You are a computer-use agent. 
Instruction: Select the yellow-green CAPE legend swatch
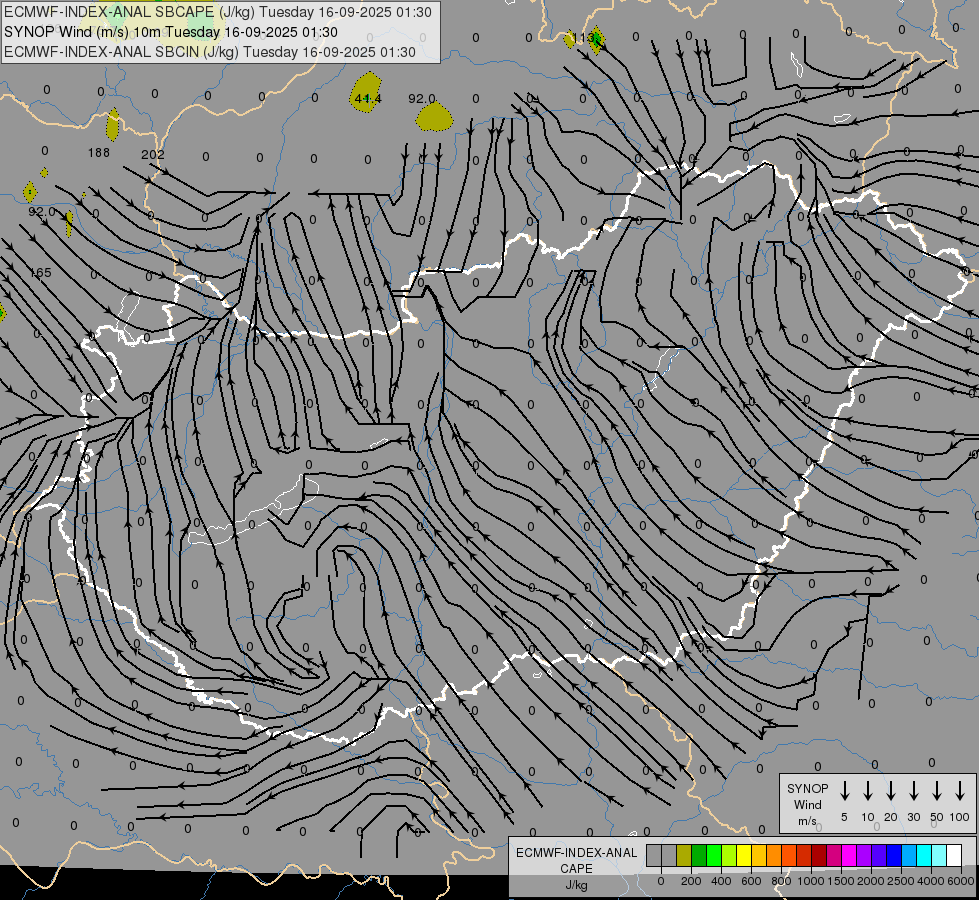click(x=729, y=855)
